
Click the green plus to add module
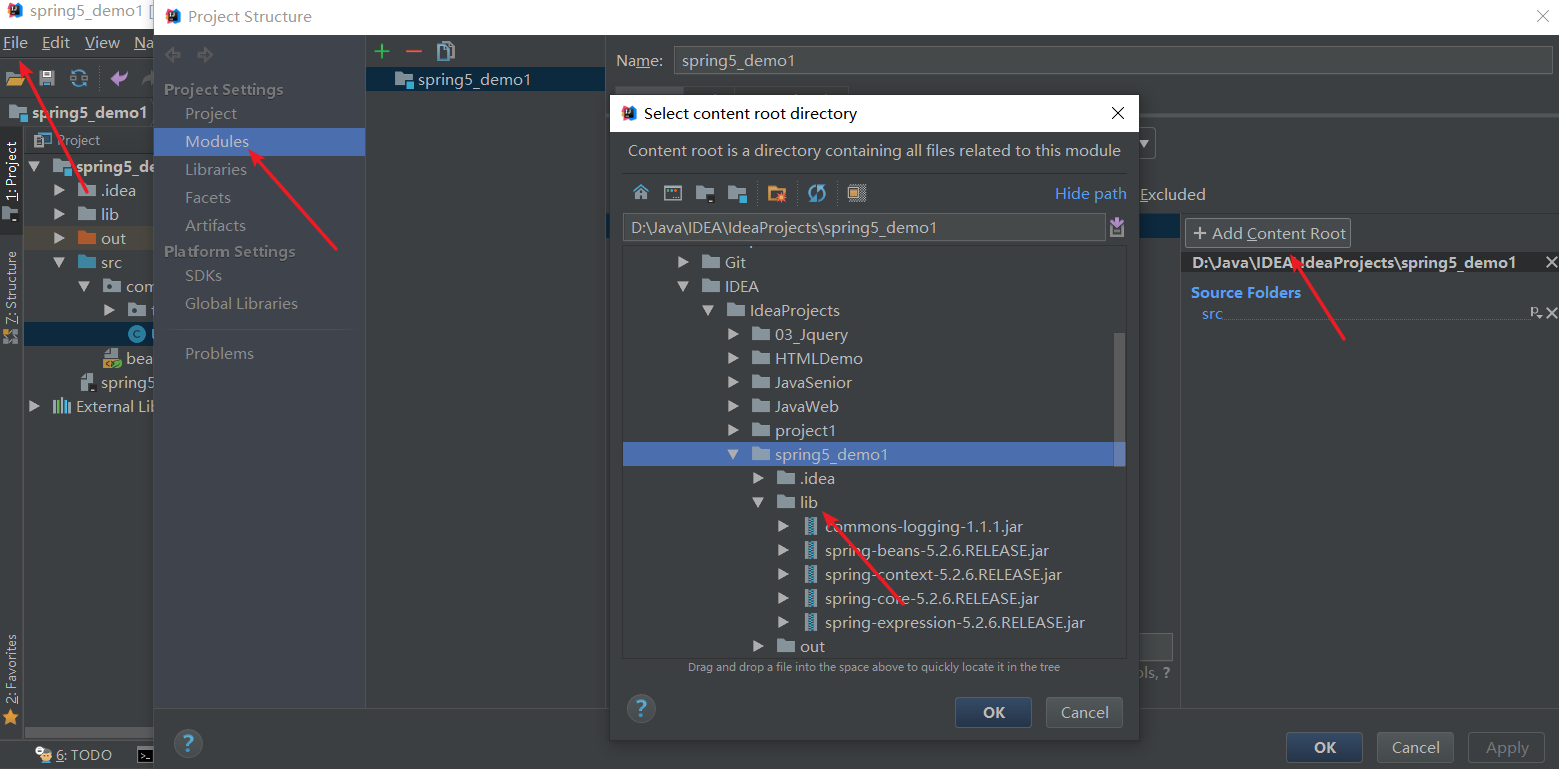pos(381,51)
